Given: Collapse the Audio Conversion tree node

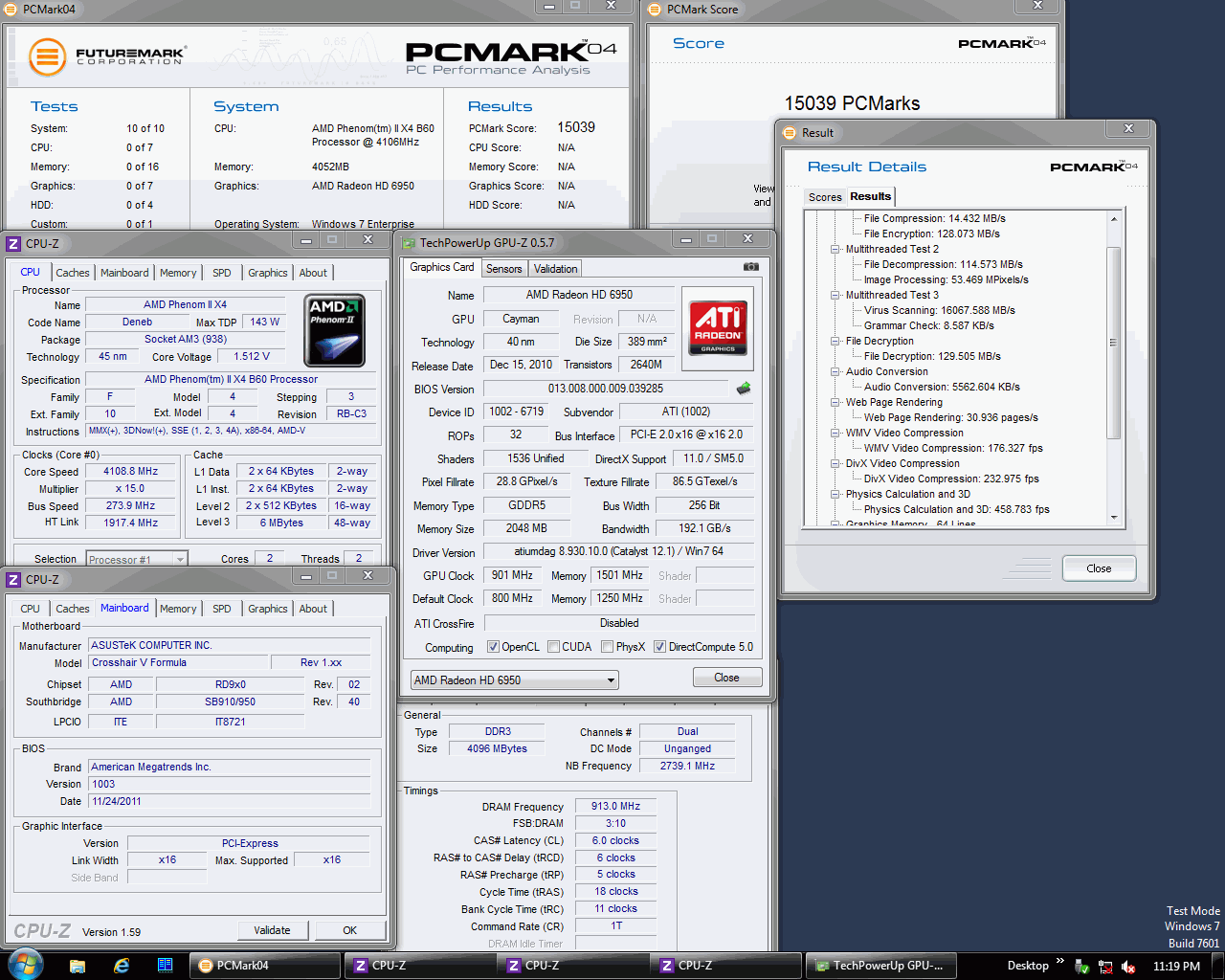Looking at the screenshot, I should click(x=835, y=371).
